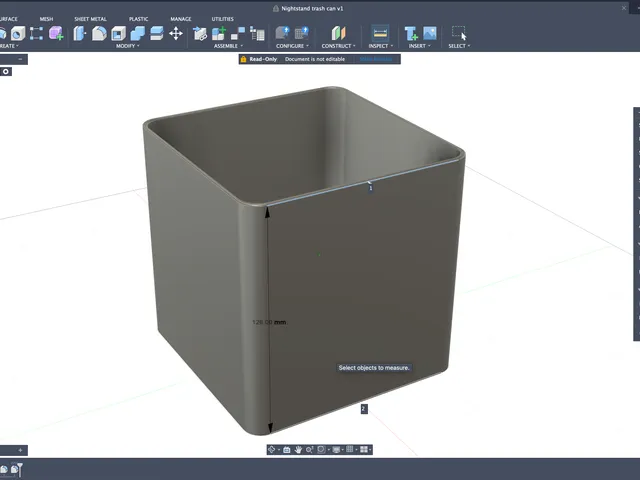
Task: Select the Fillet tool icon
Action: point(99,33)
